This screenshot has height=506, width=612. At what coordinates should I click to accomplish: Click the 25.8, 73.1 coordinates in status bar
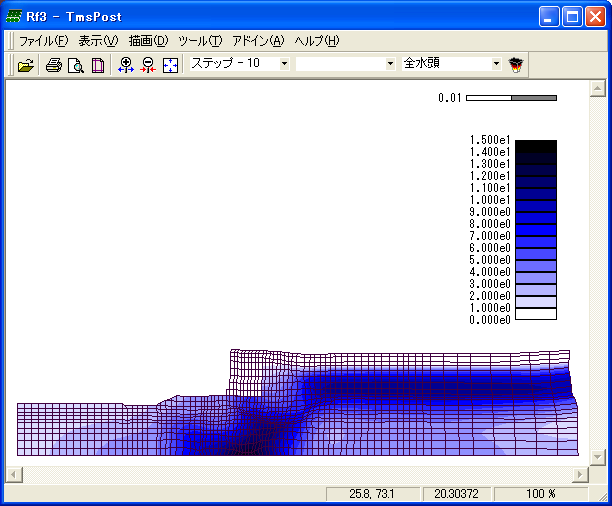(372, 494)
